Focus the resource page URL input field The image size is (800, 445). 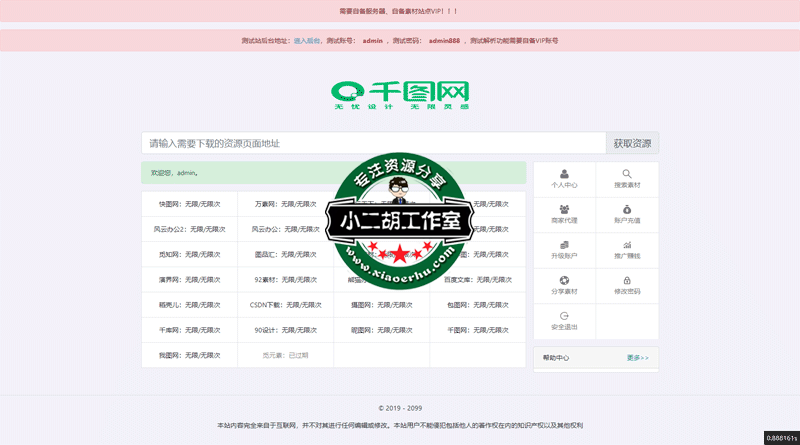(373, 143)
